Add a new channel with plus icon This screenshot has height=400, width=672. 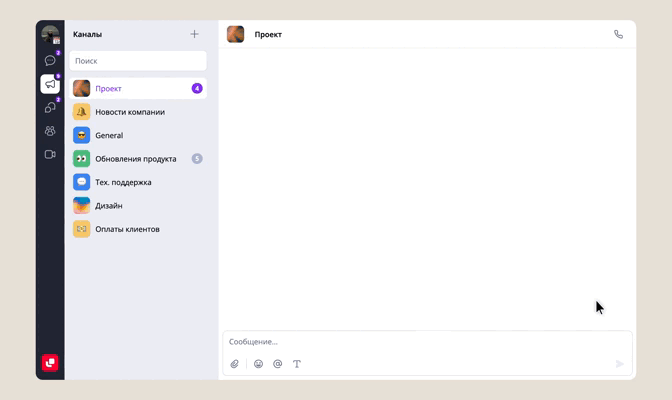point(194,34)
